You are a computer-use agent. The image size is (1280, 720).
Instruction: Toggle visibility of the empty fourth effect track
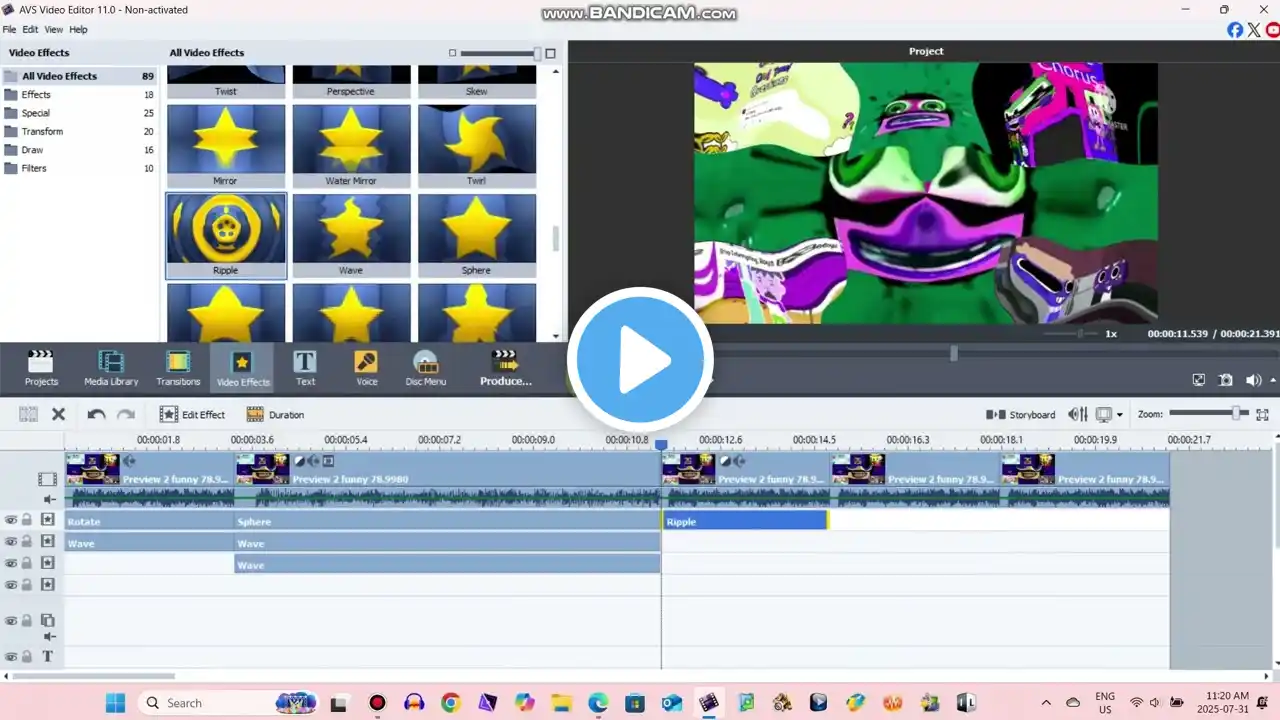pyautogui.click(x=11, y=584)
